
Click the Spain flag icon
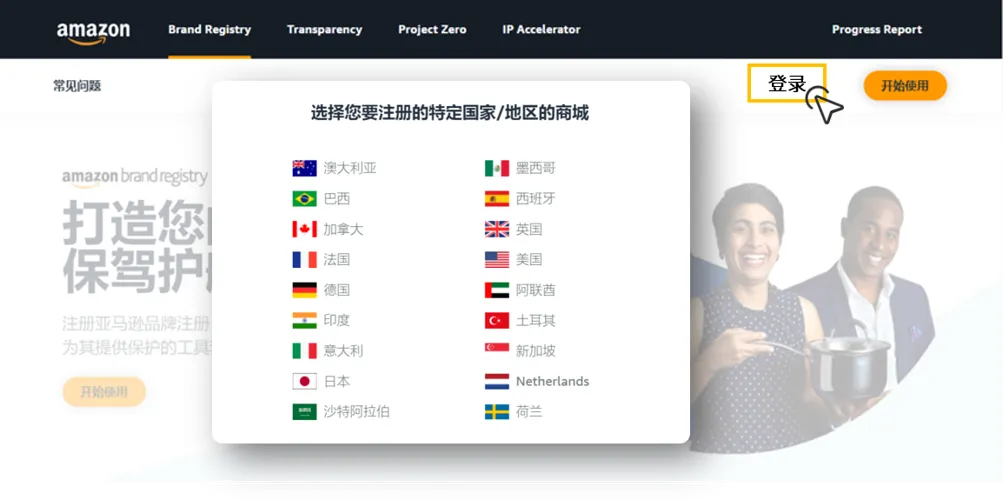click(x=497, y=199)
